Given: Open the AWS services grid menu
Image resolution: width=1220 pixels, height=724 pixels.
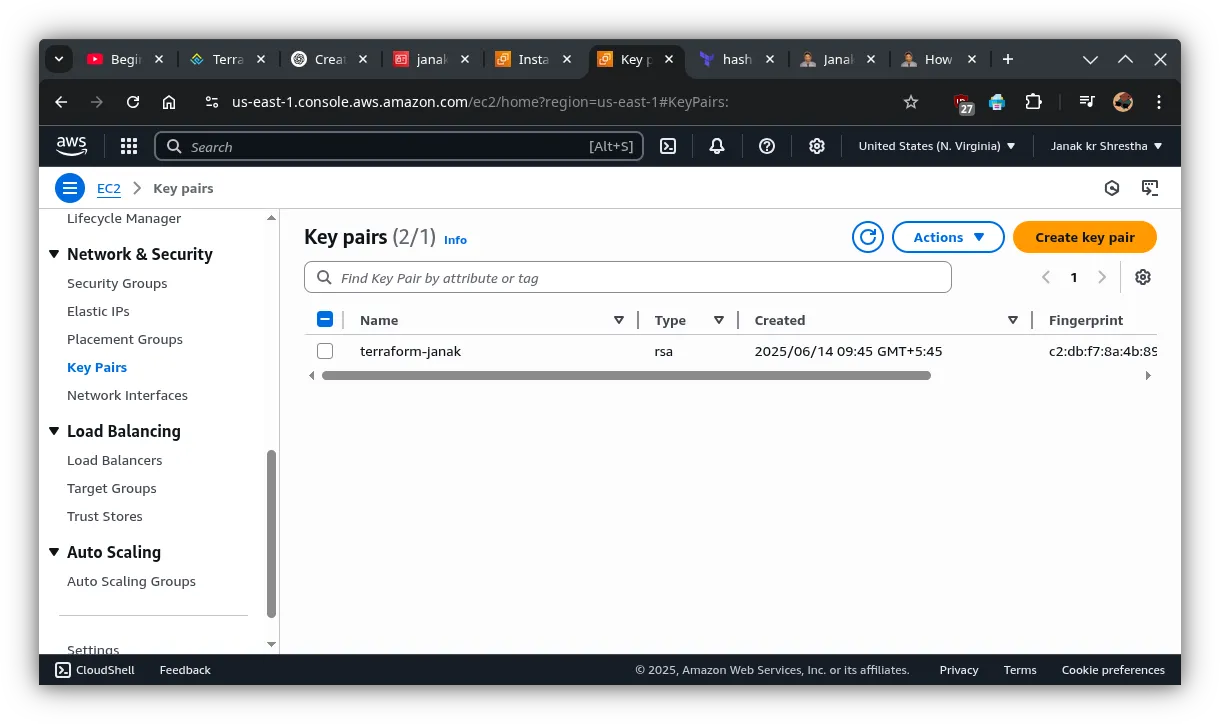Looking at the screenshot, I should pyautogui.click(x=128, y=146).
